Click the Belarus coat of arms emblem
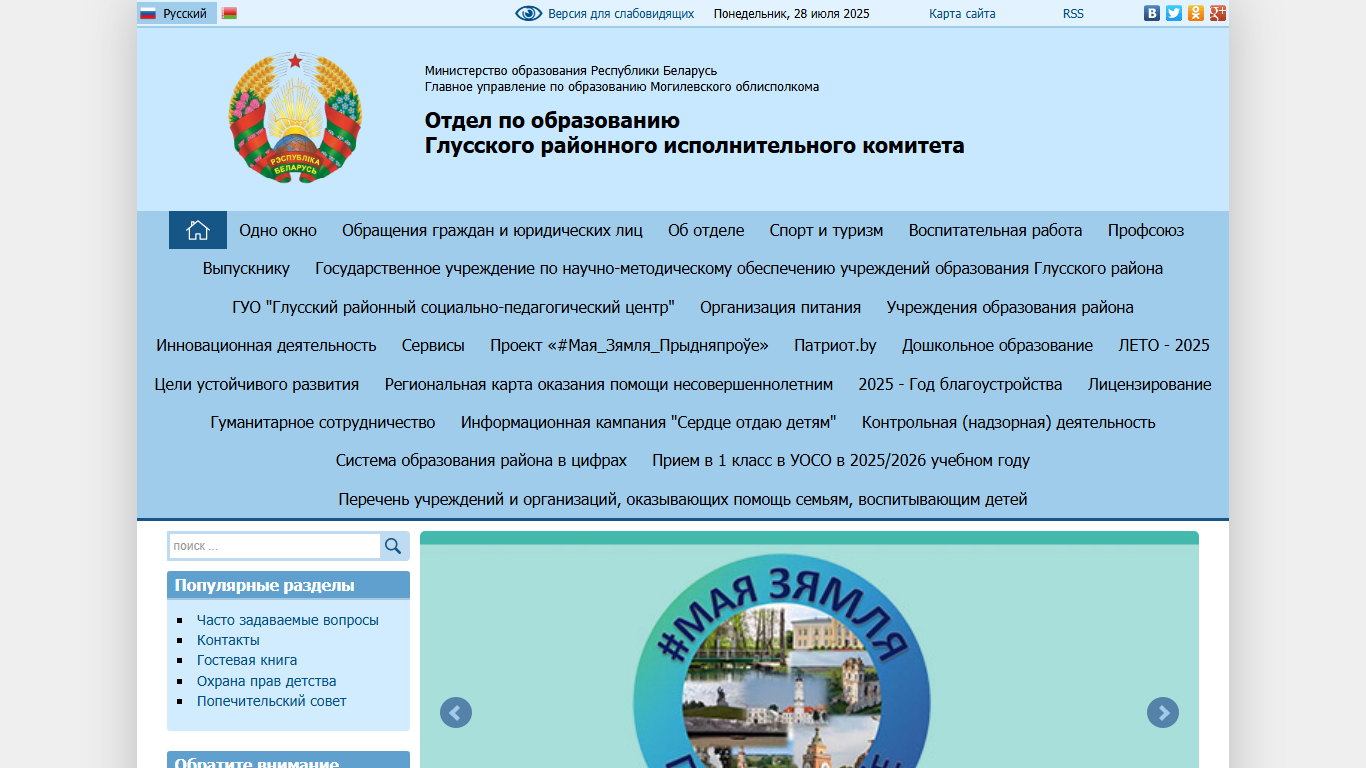 [295, 118]
